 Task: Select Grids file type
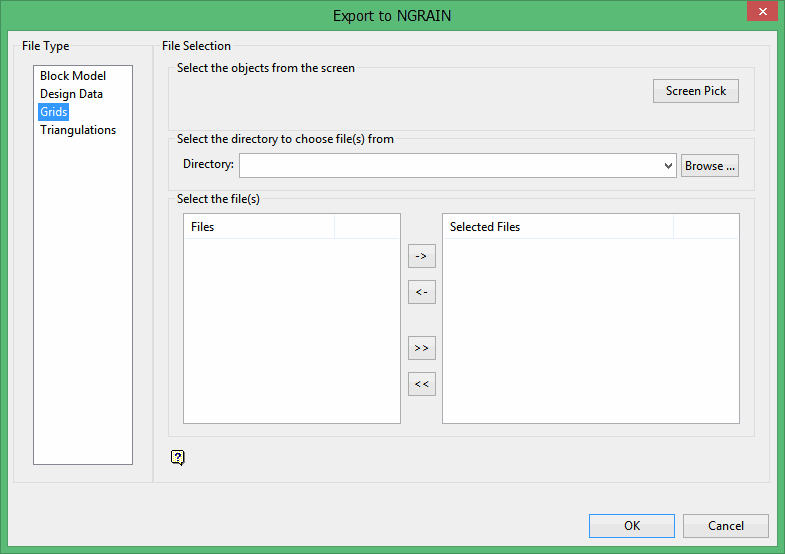click(54, 112)
